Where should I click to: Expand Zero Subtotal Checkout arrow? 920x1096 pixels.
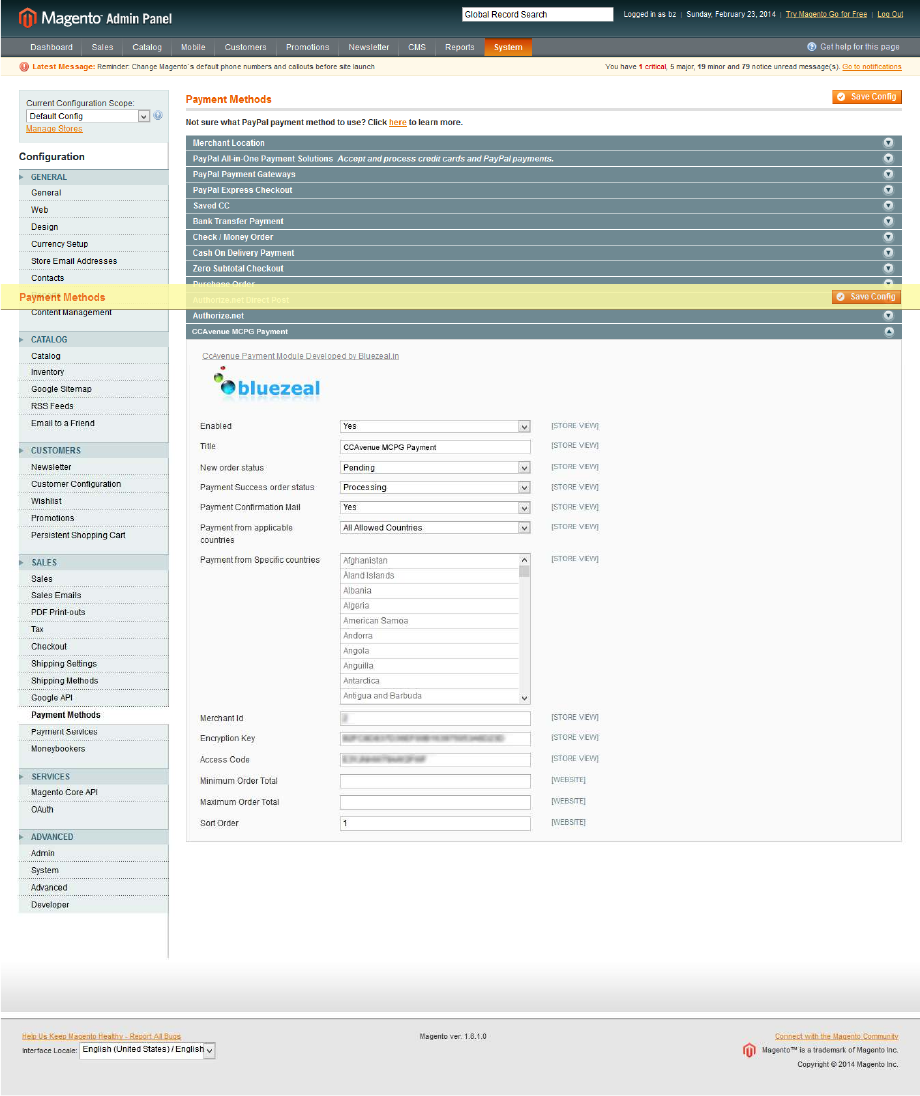889,268
